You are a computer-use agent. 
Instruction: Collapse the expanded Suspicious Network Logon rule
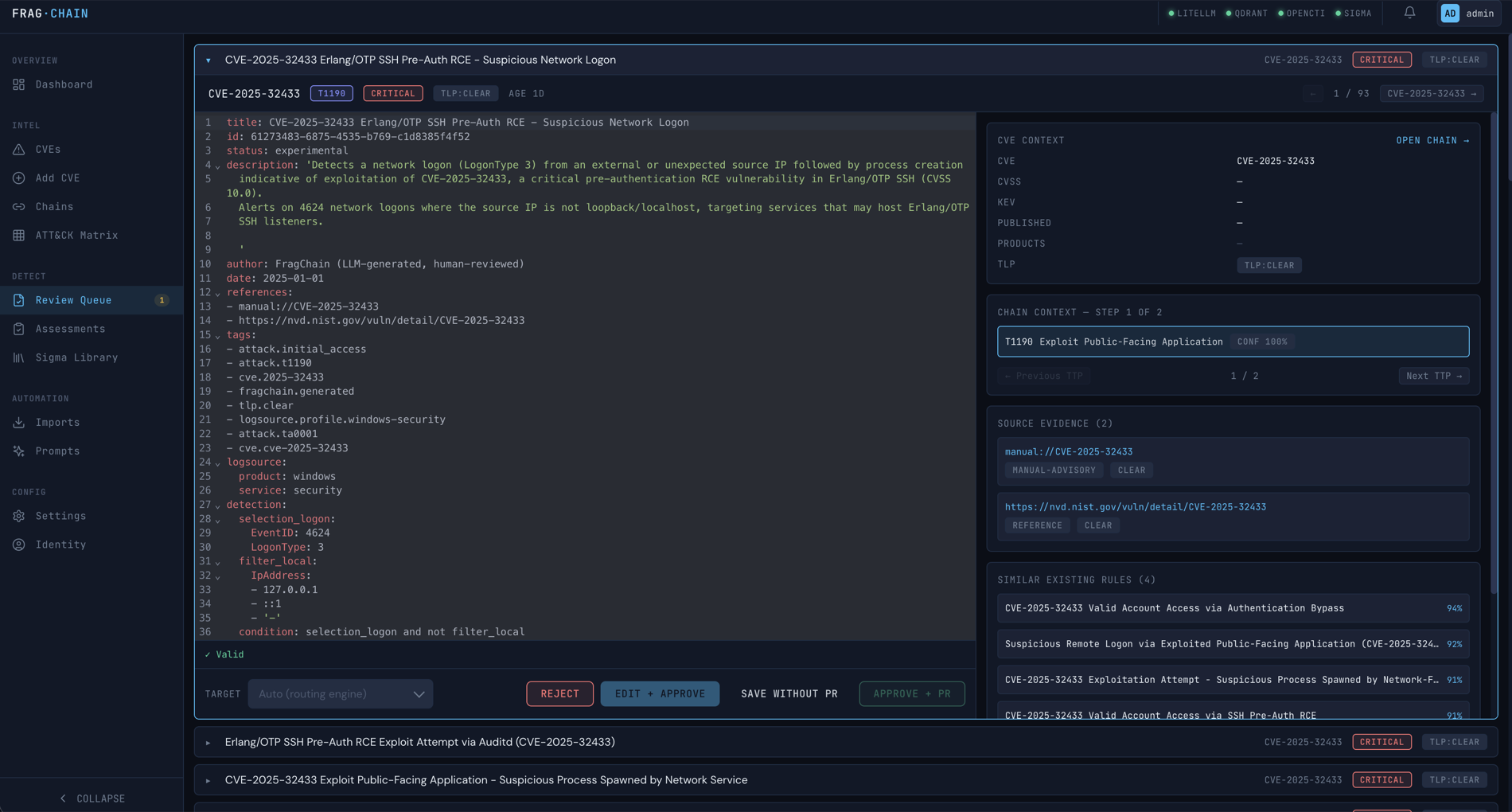(x=208, y=61)
